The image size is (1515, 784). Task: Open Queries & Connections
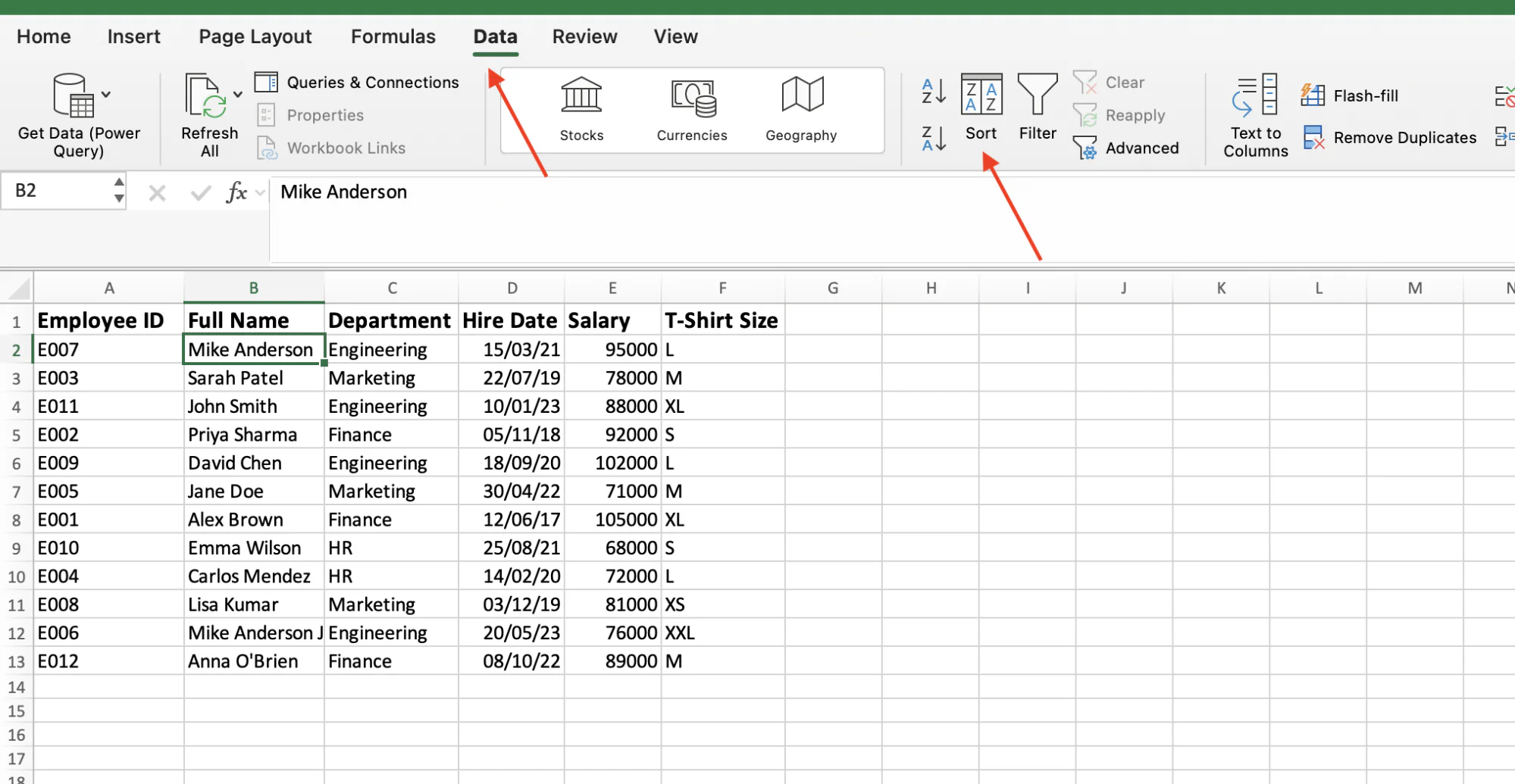357,82
